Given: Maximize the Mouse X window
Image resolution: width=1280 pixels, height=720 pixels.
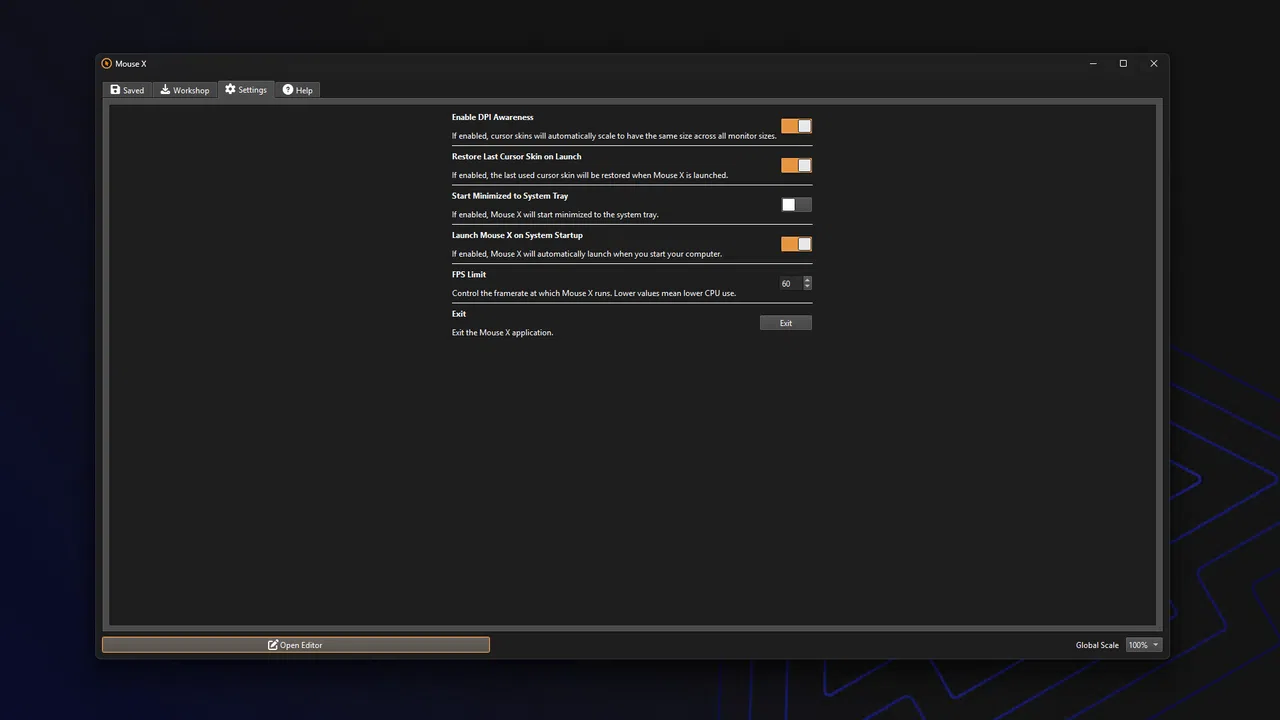Looking at the screenshot, I should [x=1123, y=64].
